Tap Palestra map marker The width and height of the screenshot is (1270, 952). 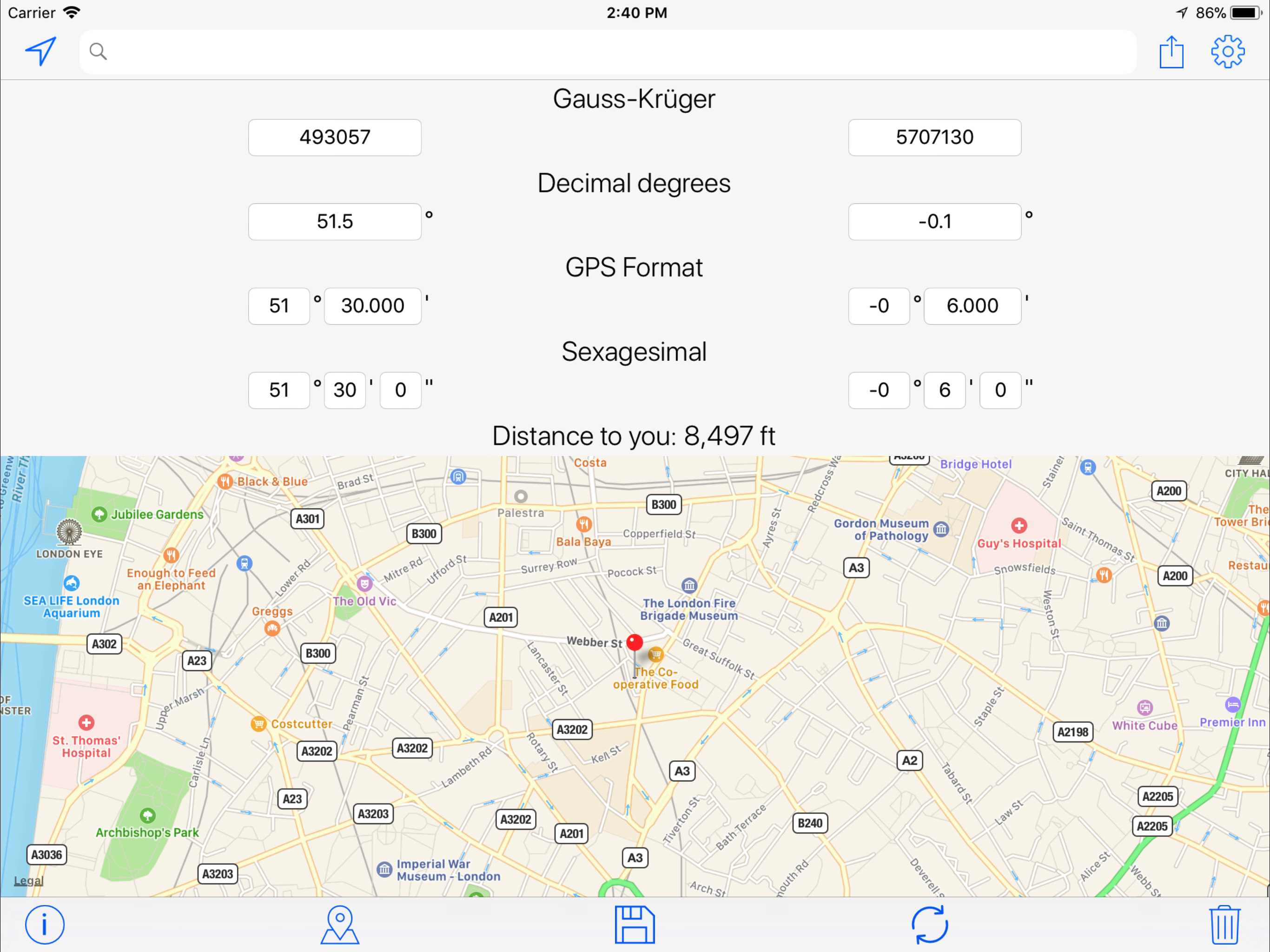[521, 496]
